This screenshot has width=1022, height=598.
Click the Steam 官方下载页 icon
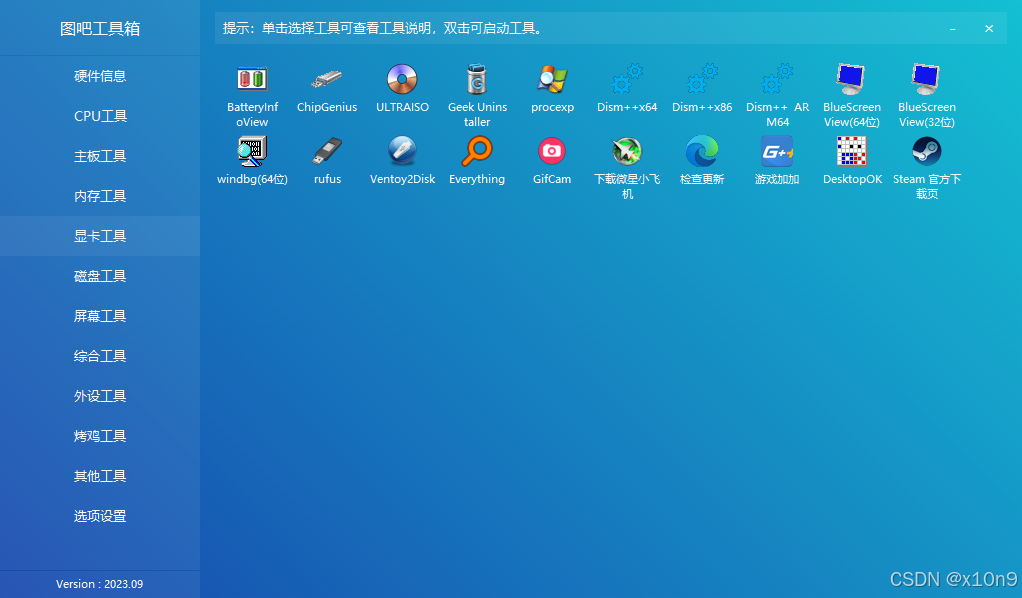click(x=926, y=151)
